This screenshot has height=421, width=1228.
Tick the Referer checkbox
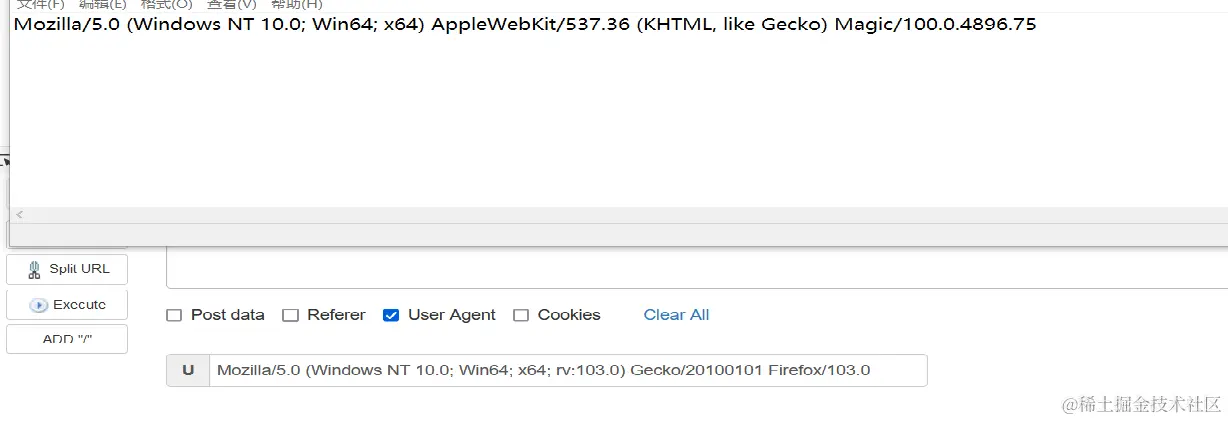pyautogui.click(x=291, y=315)
